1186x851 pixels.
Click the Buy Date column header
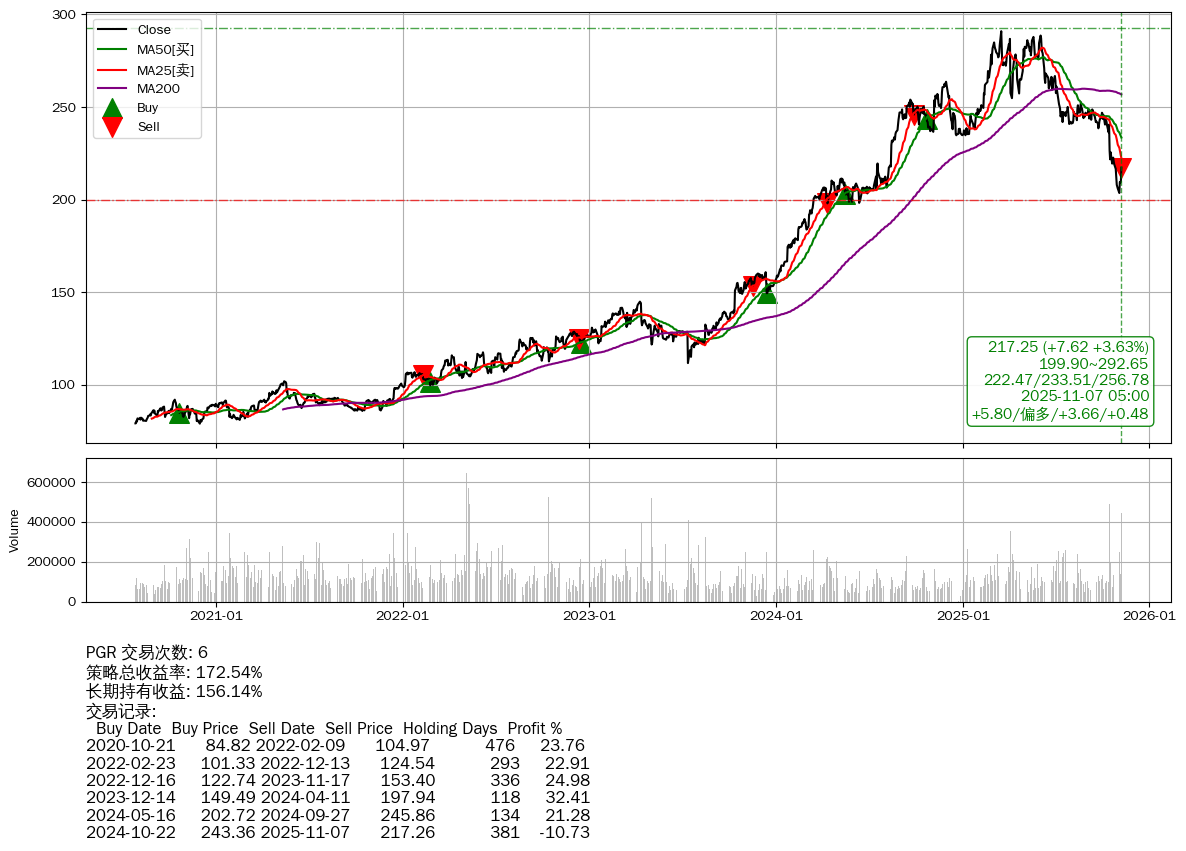click(129, 728)
